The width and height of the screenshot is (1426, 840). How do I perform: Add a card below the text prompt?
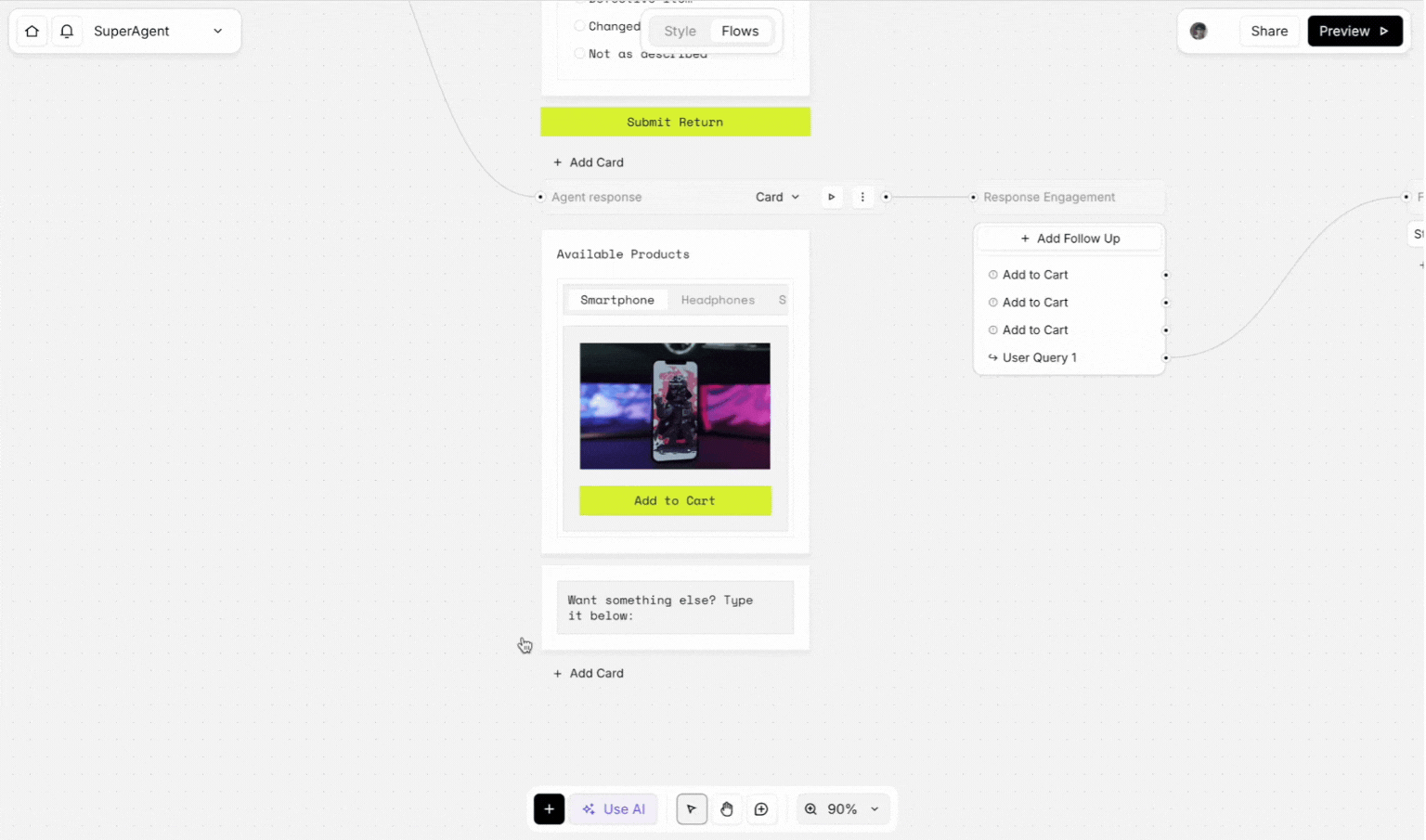tap(589, 674)
